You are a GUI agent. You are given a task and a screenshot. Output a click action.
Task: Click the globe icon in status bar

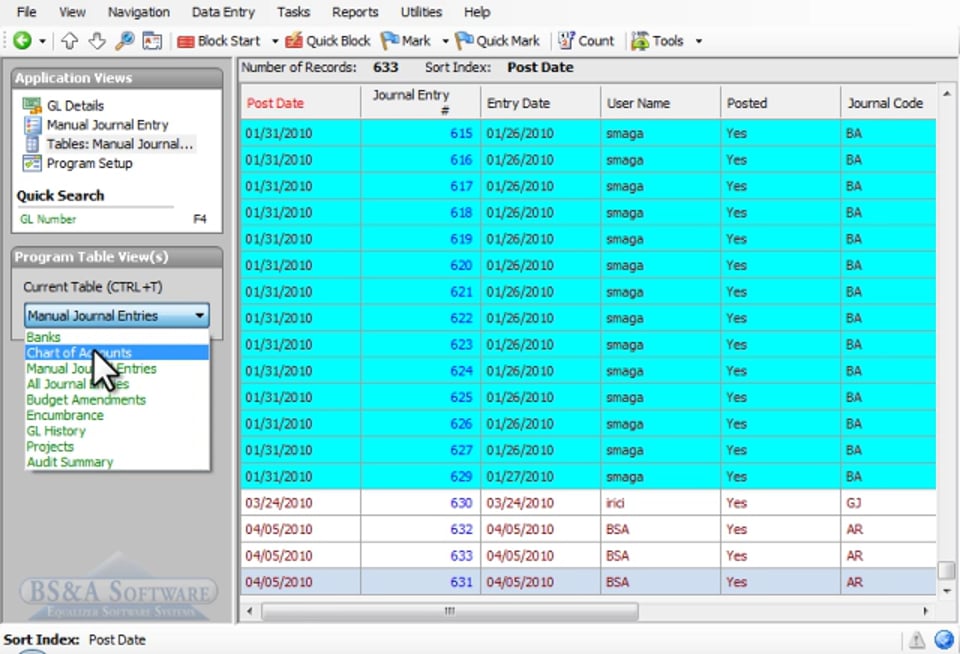coord(943,640)
